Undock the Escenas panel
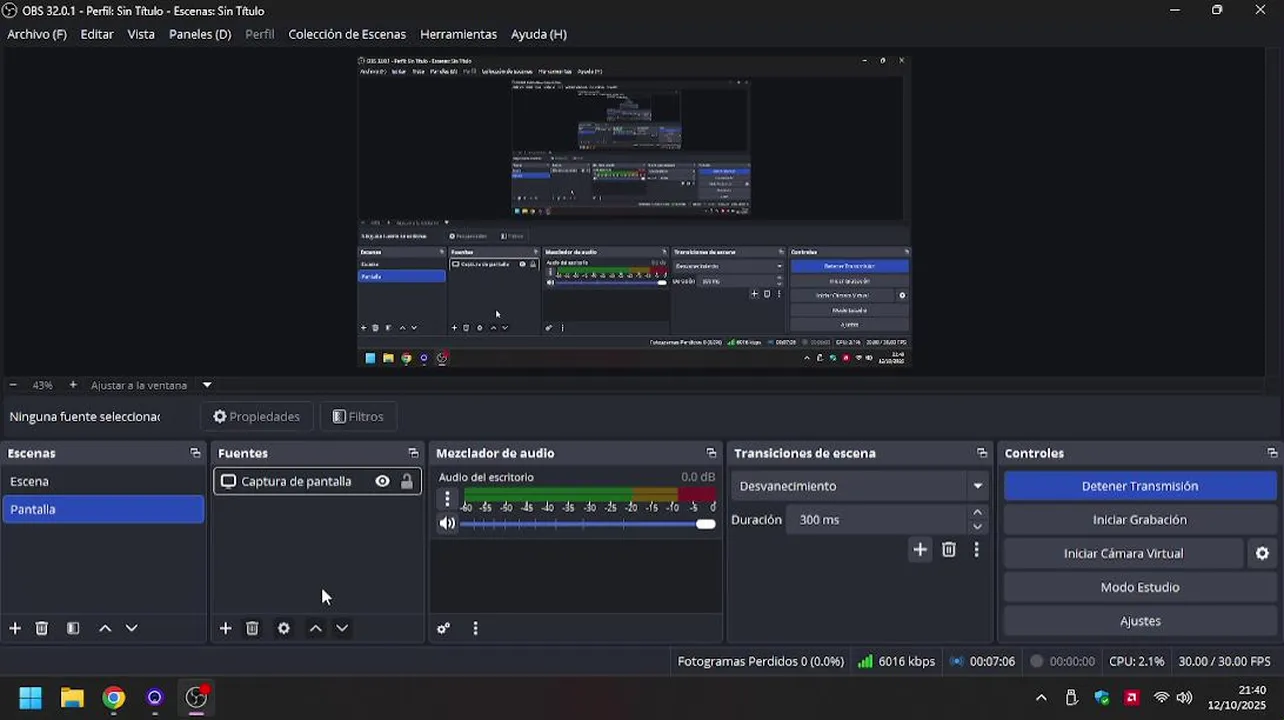Viewport: 1284px width, 720px height. [195, 453]
